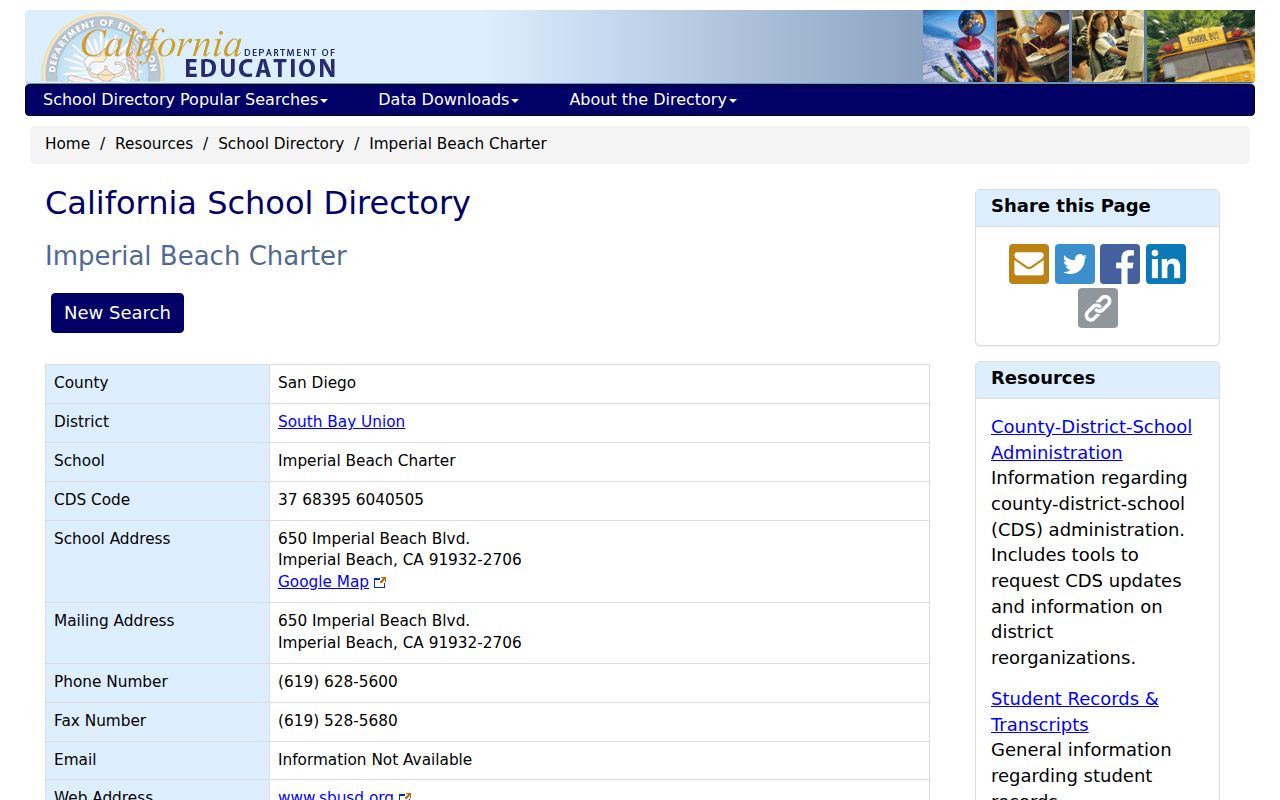Screen dimensions: 1280x800
Task: Click the California Department of Education logo
Action: pos(190,48)
